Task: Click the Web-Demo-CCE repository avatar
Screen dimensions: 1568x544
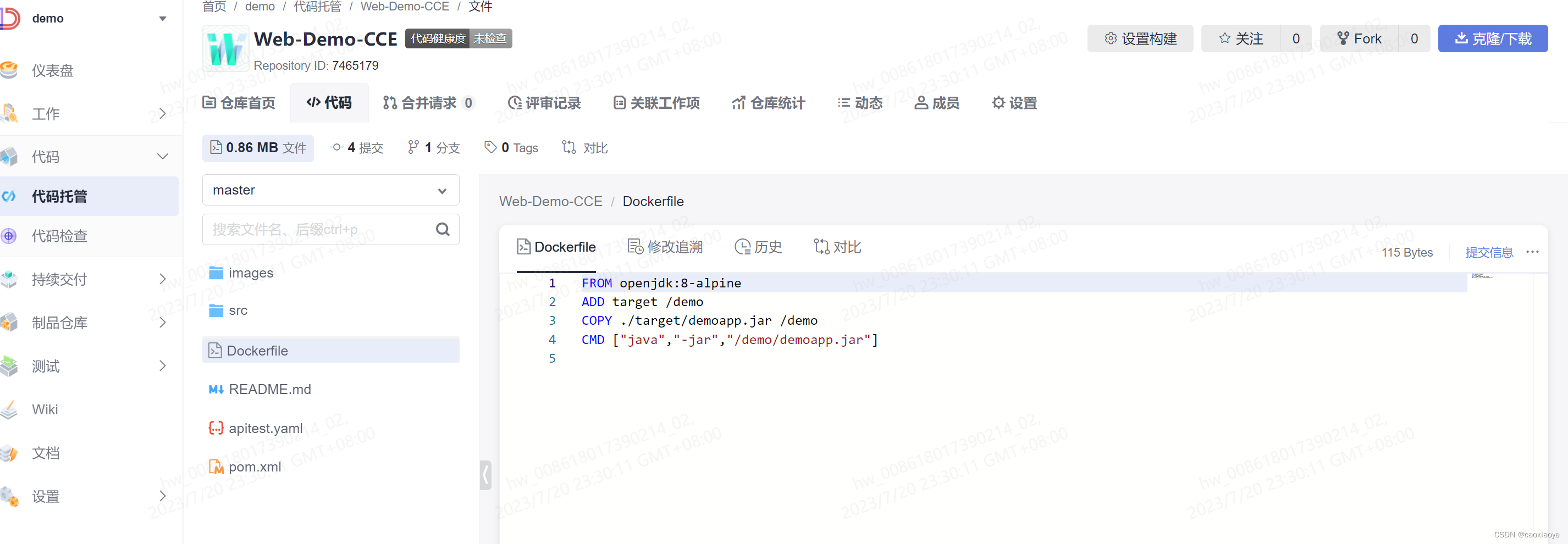Action: coord(225,49)
